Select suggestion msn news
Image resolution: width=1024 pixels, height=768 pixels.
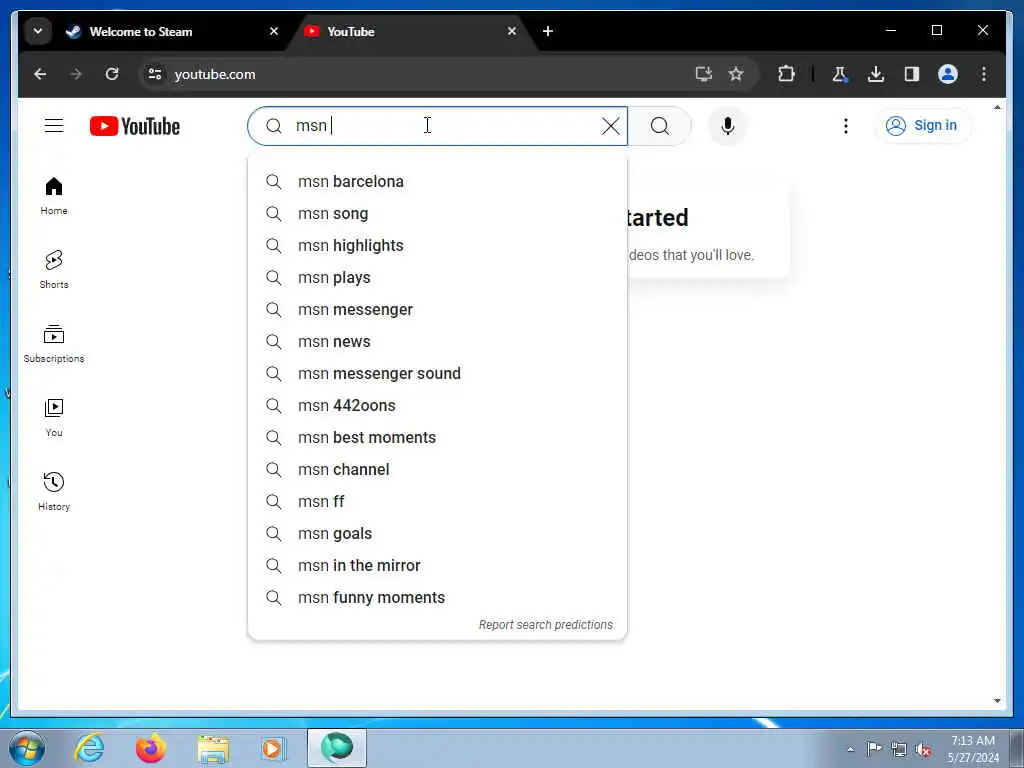pos(438,342)
